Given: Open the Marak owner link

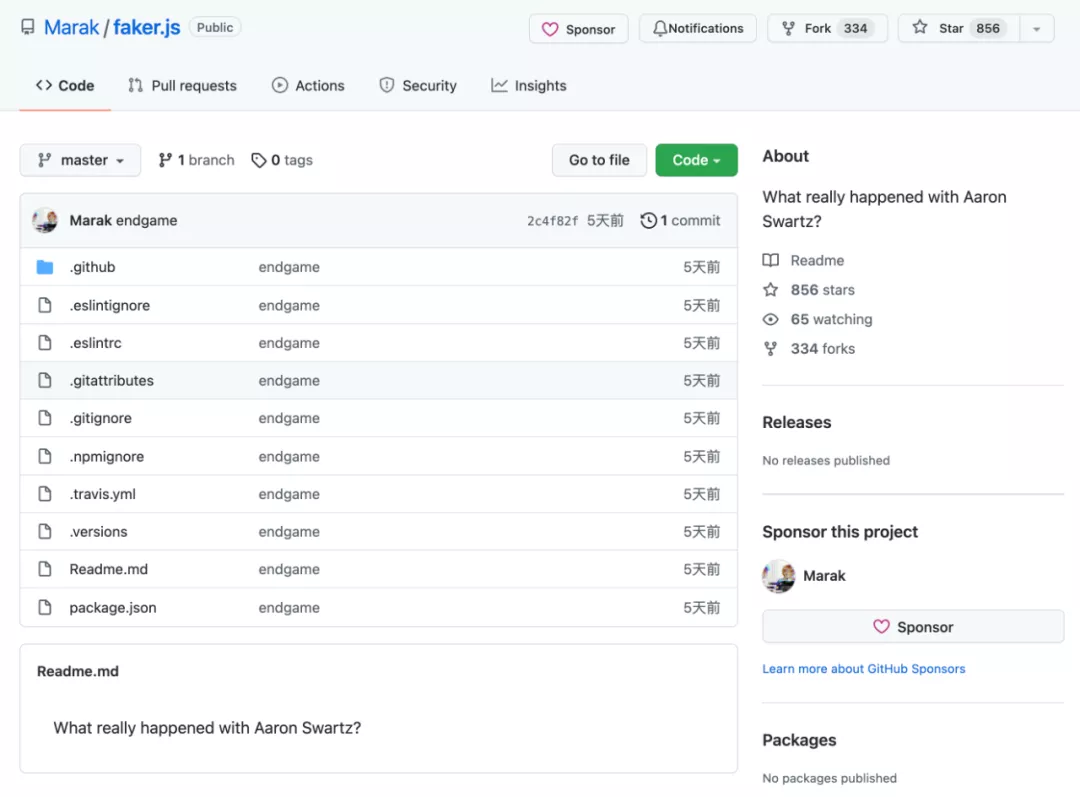Looking at the screenshot, I should click(72, 28).
